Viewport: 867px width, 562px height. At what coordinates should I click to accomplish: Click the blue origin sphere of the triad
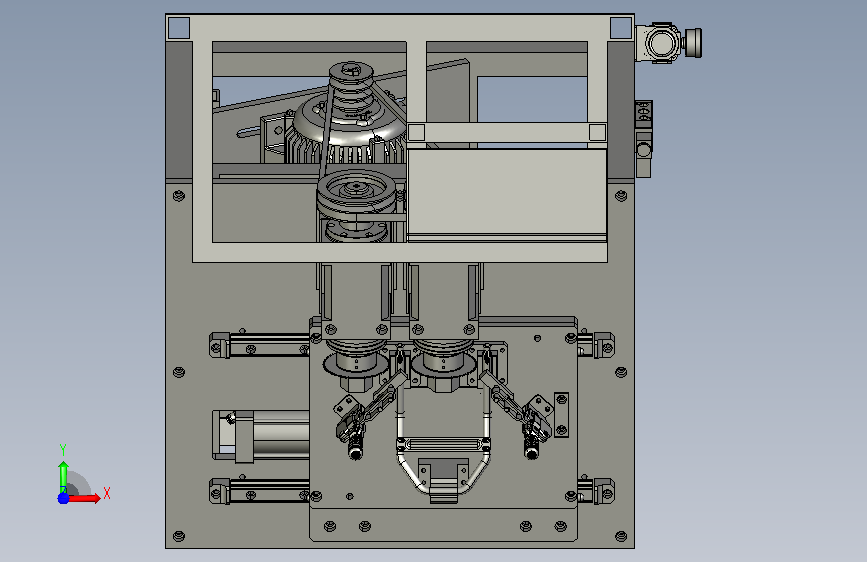pos(63,498)
